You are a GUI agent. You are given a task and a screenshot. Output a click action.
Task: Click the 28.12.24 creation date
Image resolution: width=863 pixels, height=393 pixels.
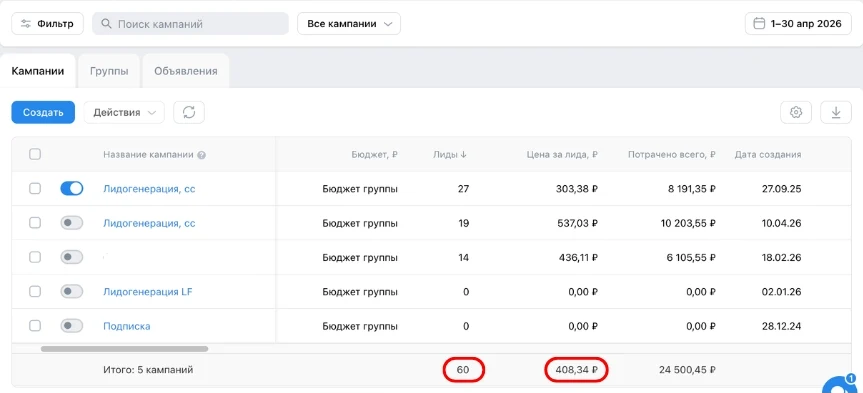pyautogui.click(x=783, y=326)
